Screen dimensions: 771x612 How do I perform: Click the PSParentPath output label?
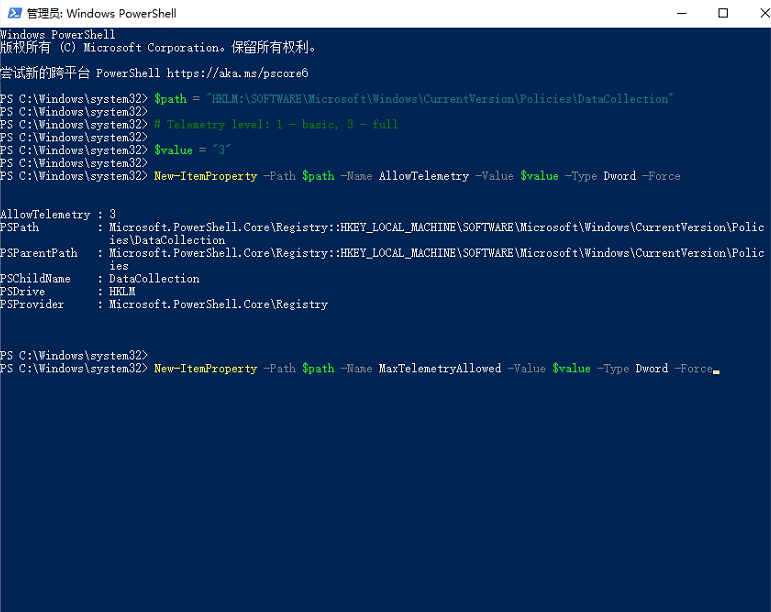[38, 254]
